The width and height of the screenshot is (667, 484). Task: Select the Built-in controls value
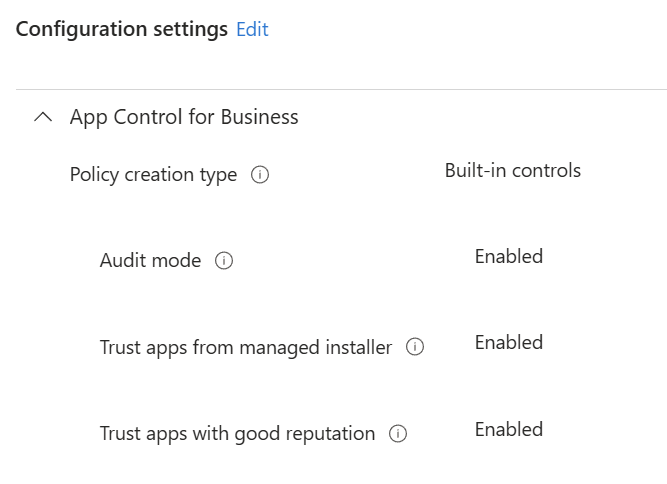click(x=512, y=170)
